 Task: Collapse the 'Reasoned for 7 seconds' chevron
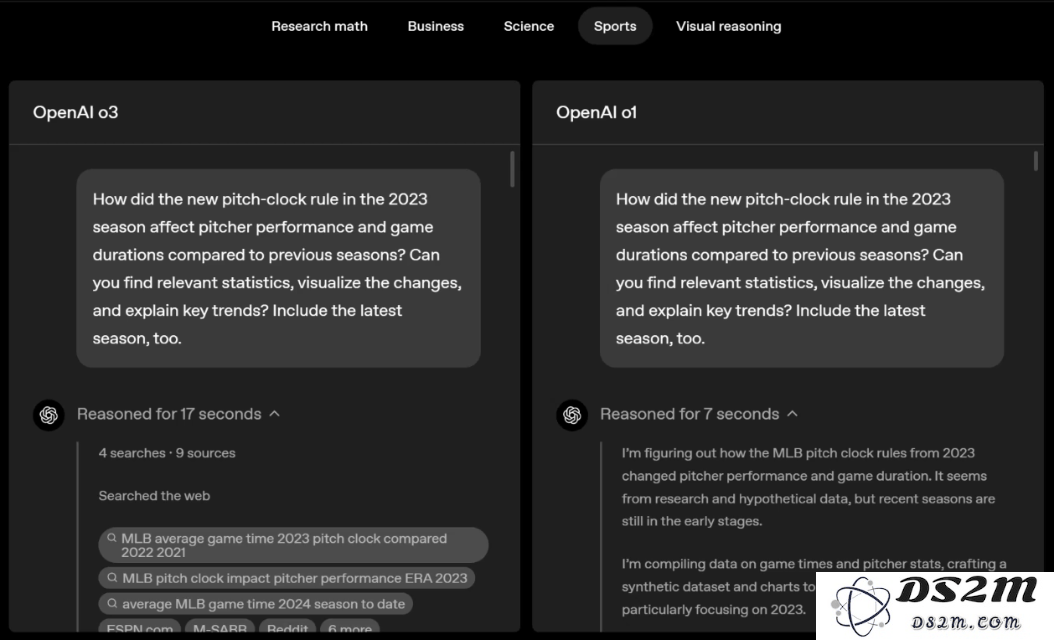point(793,413)
